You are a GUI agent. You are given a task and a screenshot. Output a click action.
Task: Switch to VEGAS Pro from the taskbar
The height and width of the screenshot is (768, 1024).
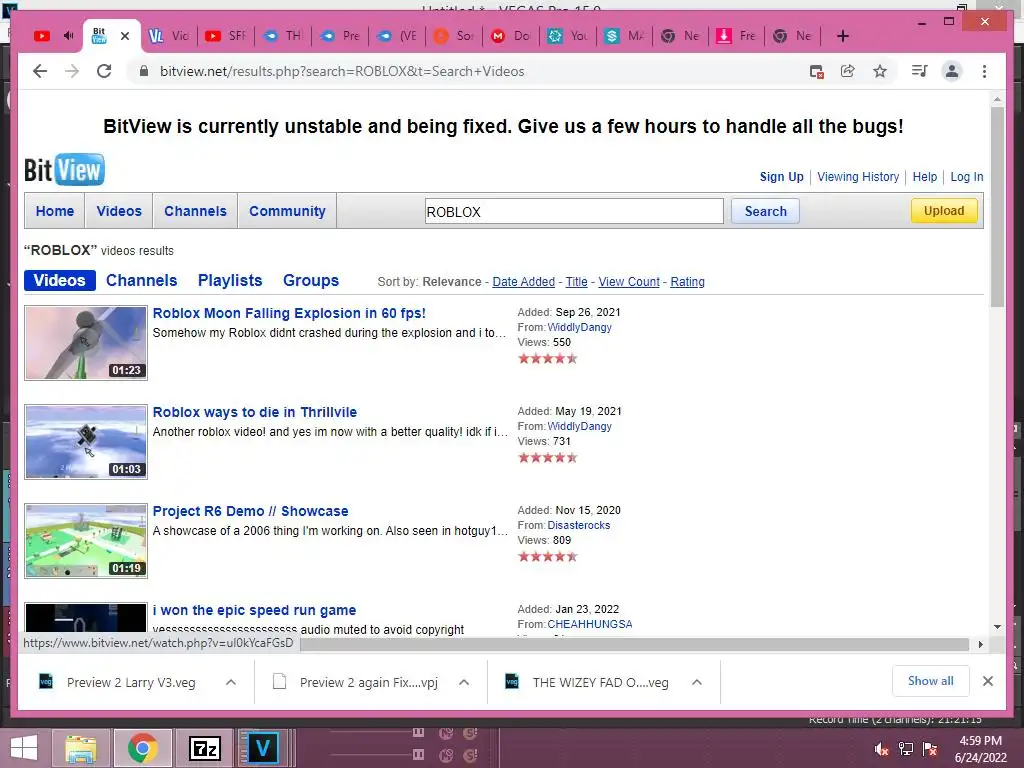pyautogui.click(x=262, y=748)
